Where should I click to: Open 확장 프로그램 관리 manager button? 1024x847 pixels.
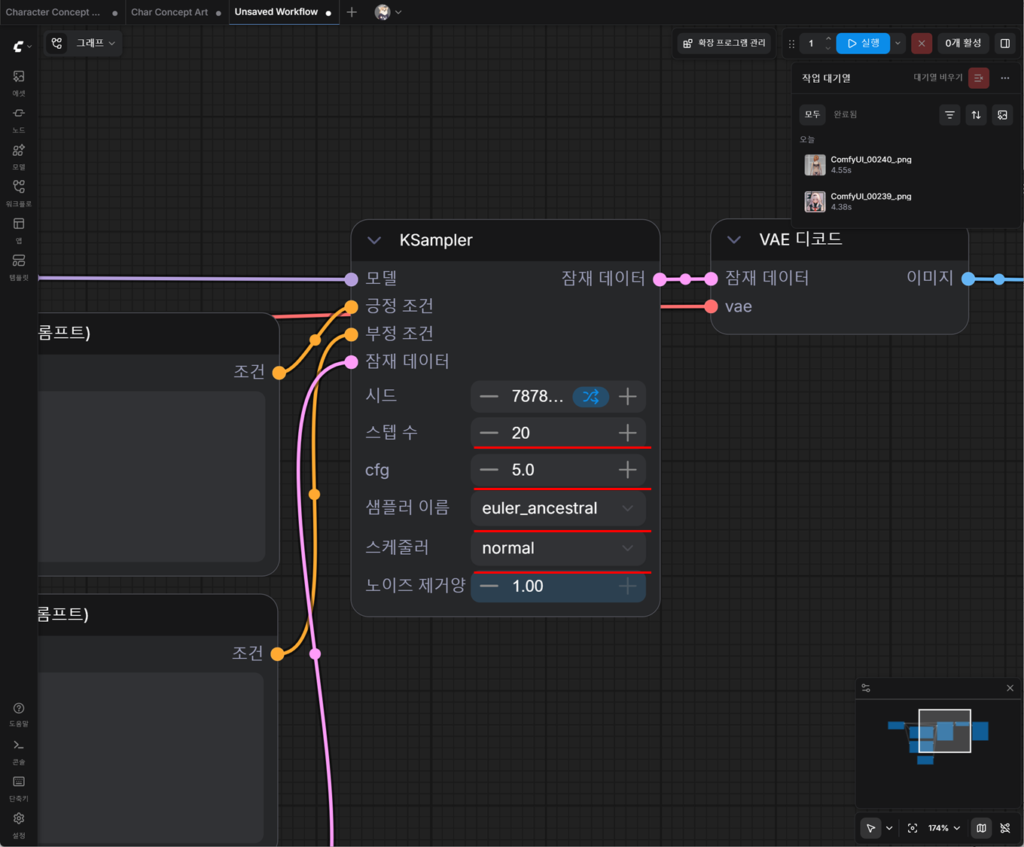[724, 43]
